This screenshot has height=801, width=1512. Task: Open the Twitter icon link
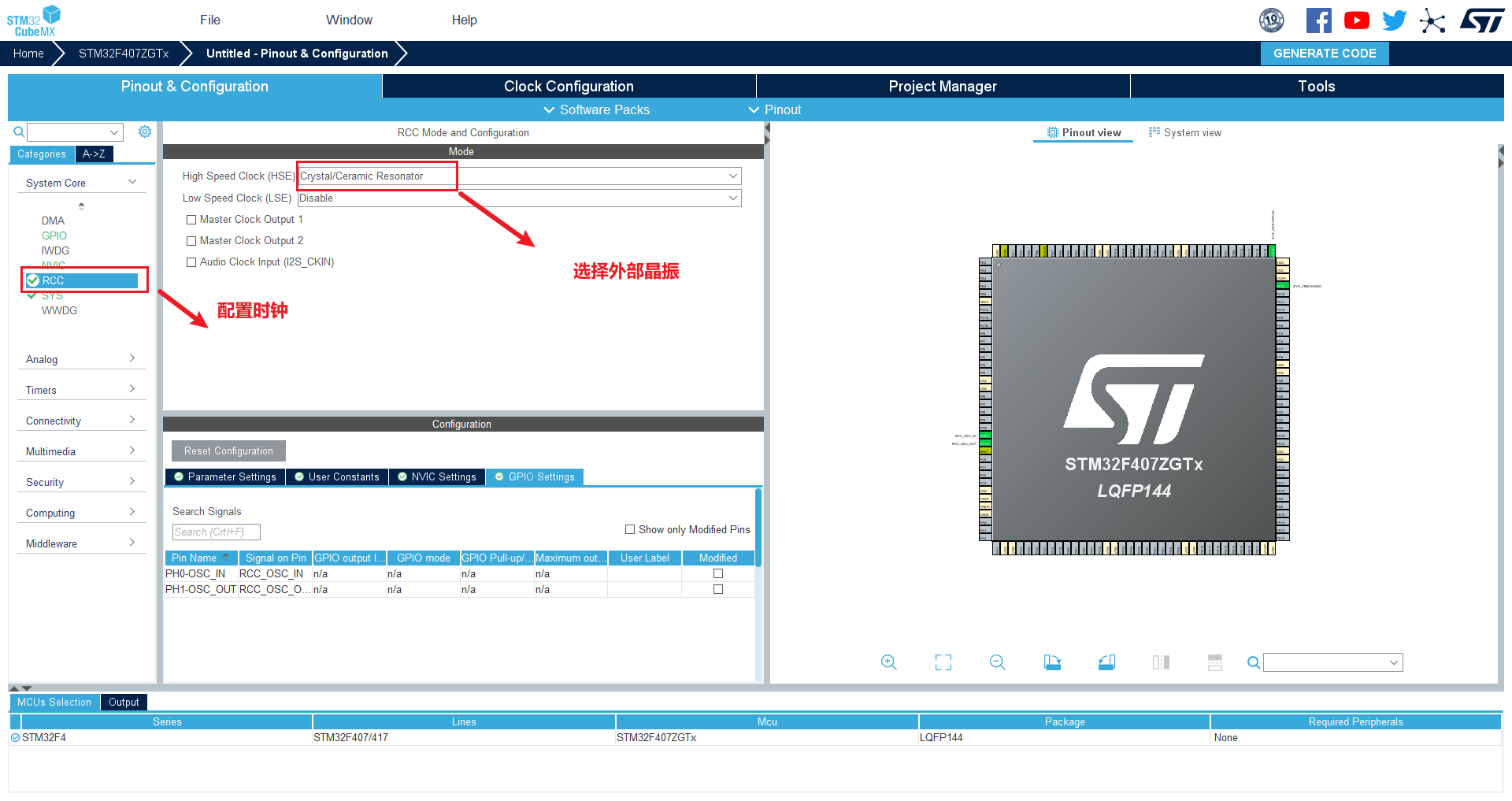click(1395, 20)
